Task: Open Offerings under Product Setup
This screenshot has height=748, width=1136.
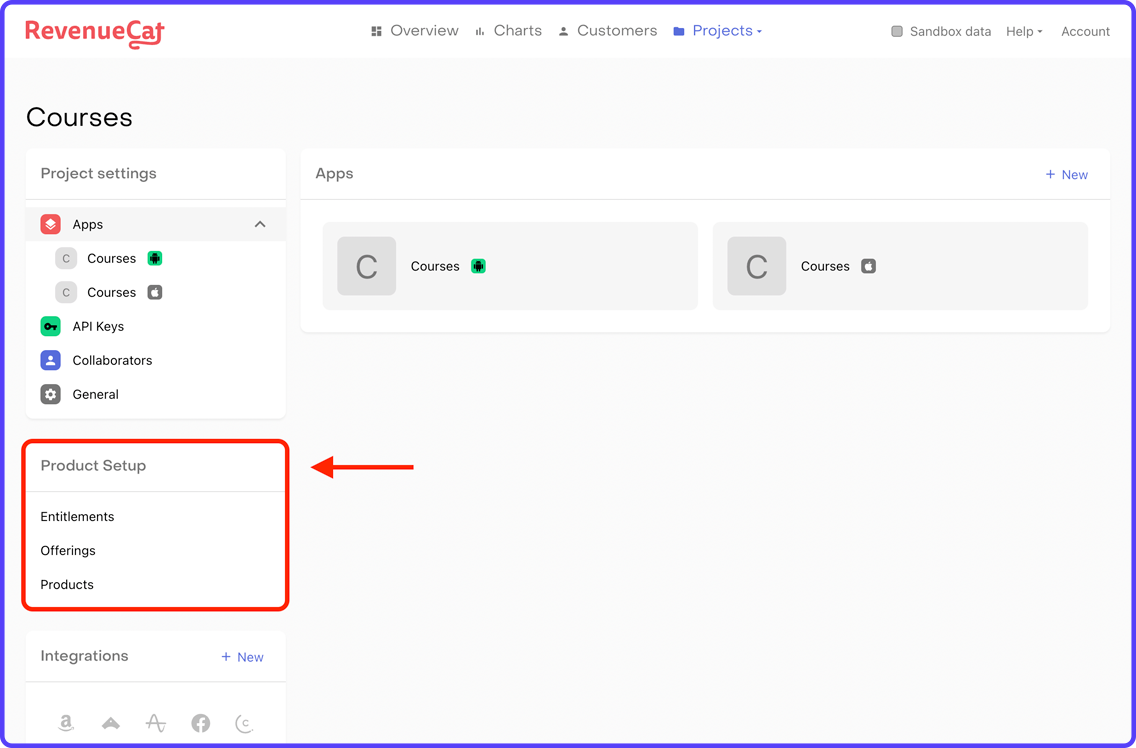Action: pyautogui.click(x=67, y=551)
